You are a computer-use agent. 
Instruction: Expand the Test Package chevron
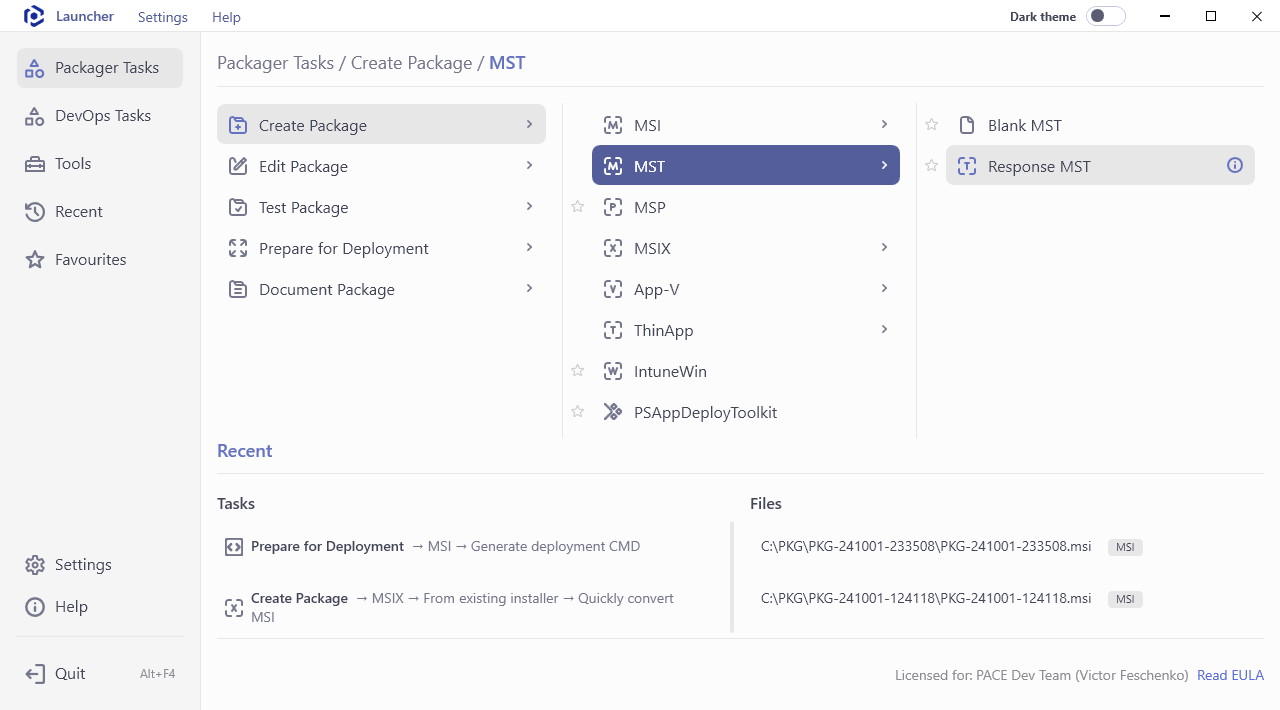tap(529, 206)
